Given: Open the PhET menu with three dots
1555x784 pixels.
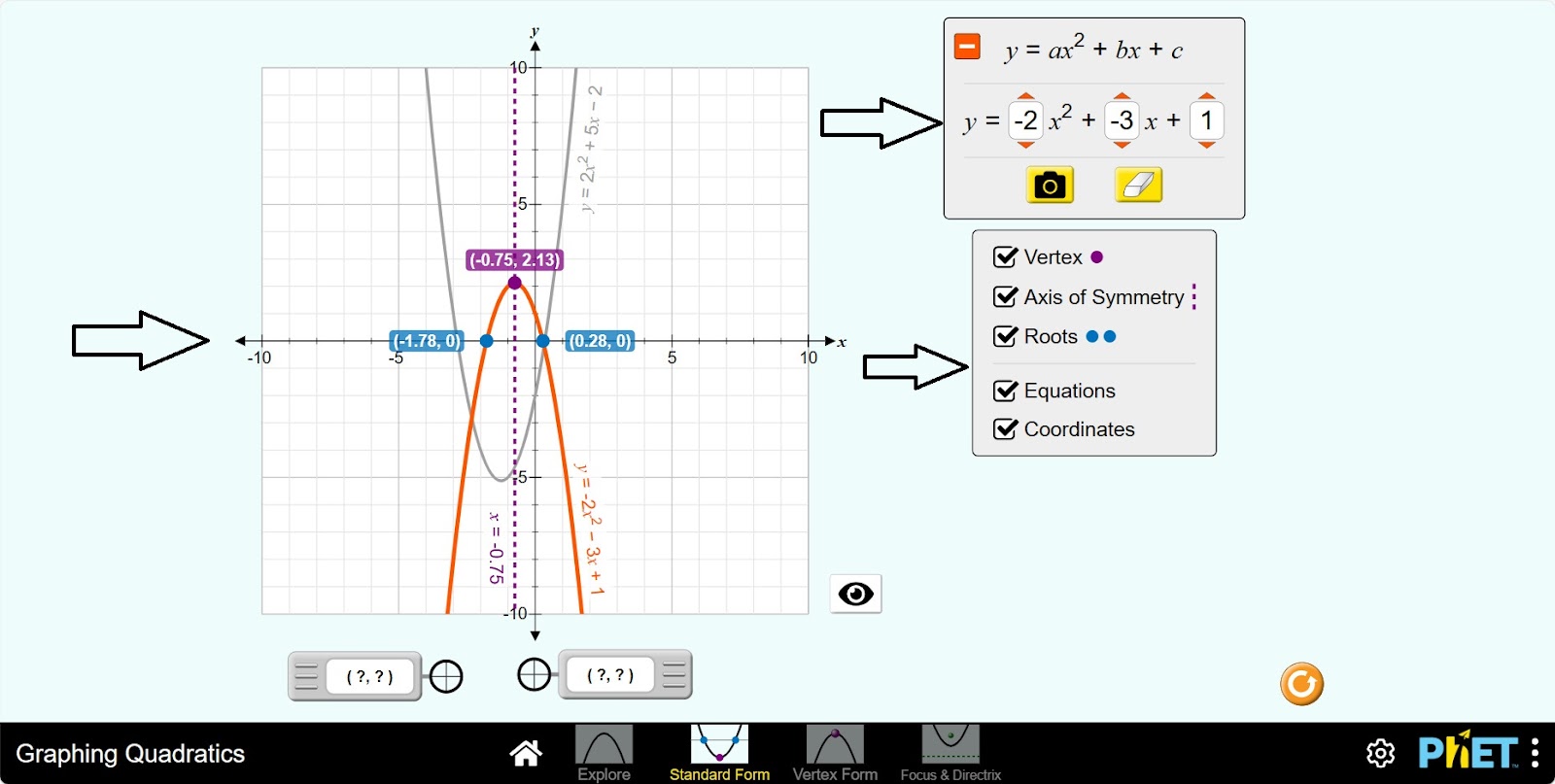Looking at the screenshot, I should click(x=1535, y=753).
